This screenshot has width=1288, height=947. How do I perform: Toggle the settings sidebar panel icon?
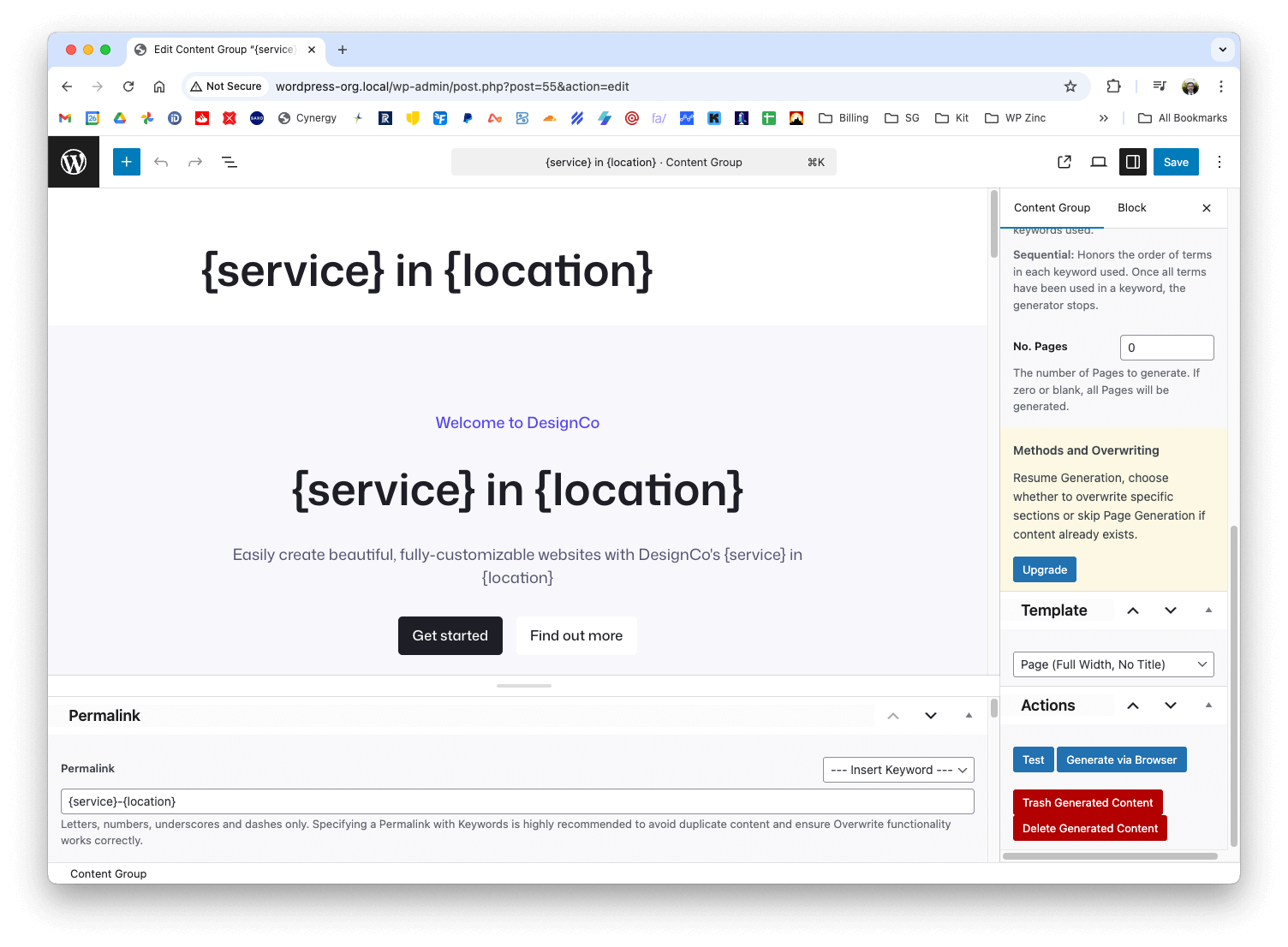[1133, 162]
